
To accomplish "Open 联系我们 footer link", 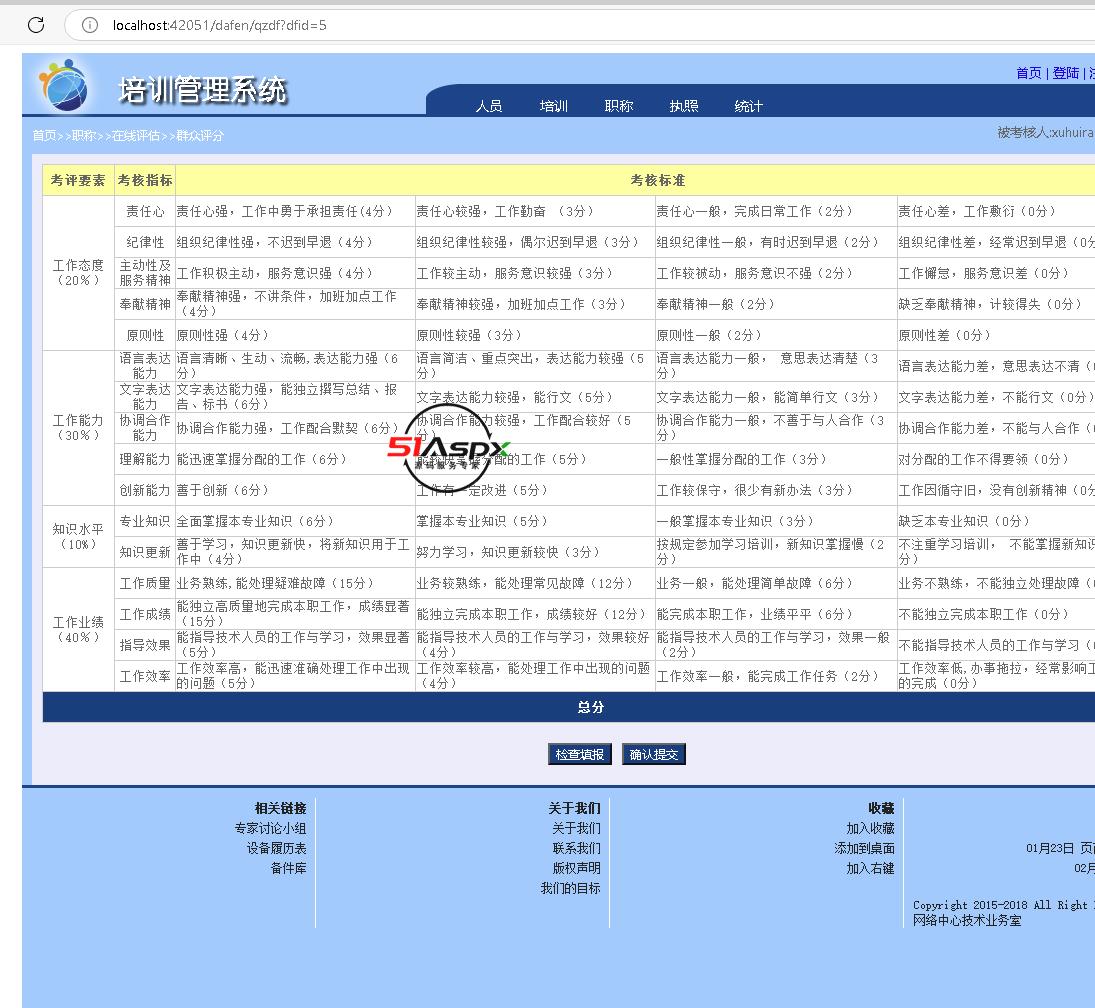I will [576, 848].
